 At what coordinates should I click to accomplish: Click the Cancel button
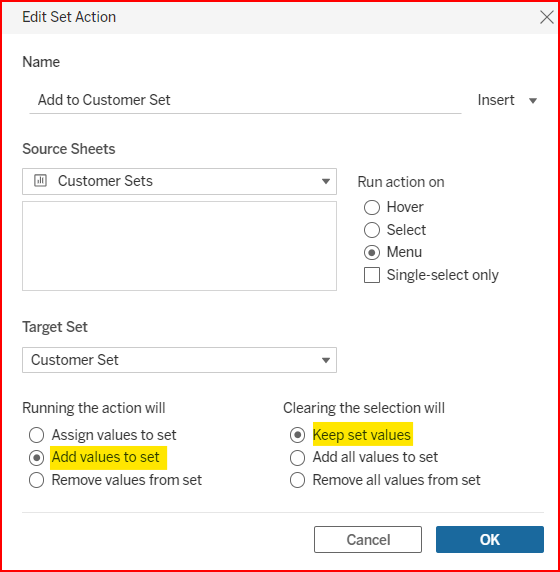tap(368, 540)
